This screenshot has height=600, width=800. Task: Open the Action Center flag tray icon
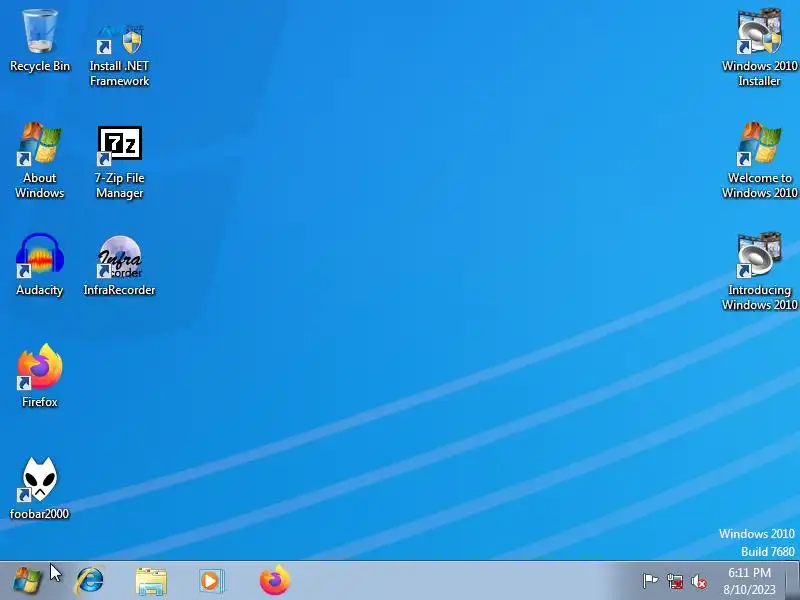(650, 581)
